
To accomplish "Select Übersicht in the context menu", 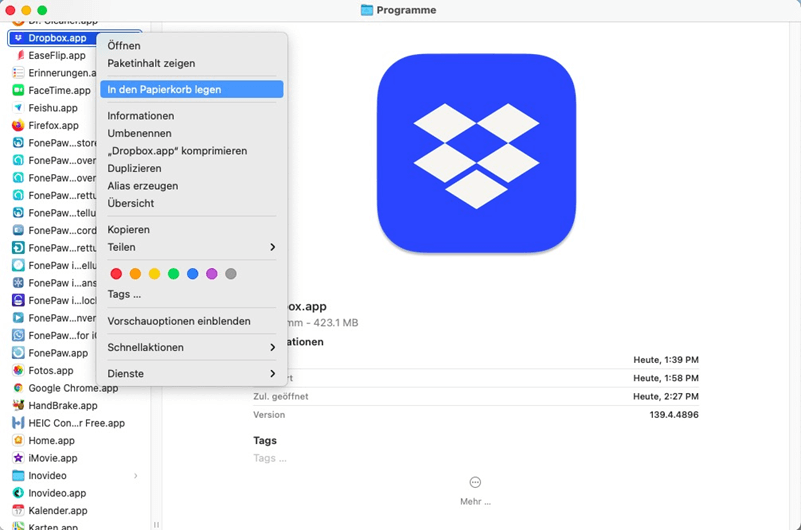I will [192, 203].
